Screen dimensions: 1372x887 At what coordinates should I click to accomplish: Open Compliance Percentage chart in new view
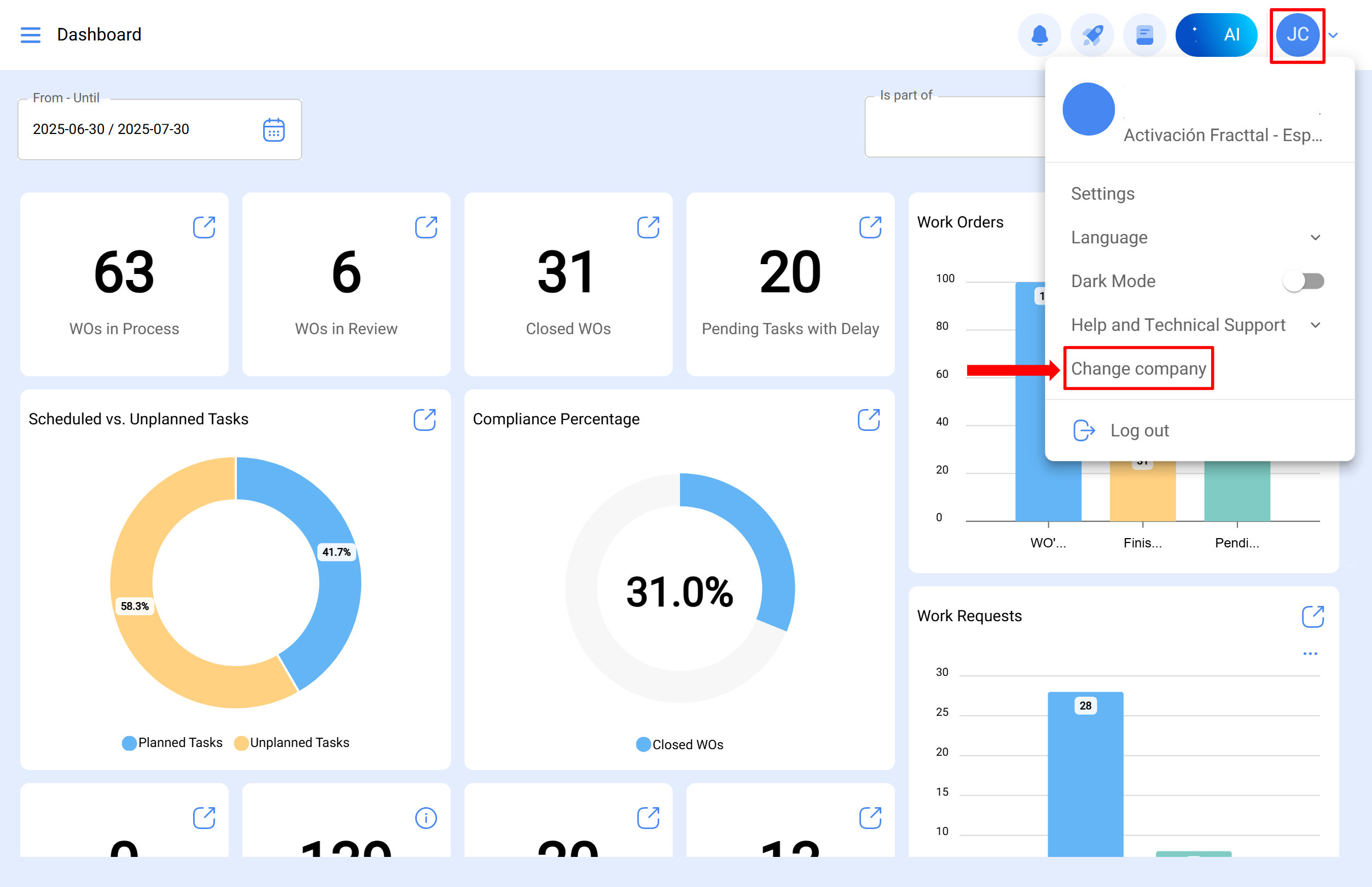(868, 419)
